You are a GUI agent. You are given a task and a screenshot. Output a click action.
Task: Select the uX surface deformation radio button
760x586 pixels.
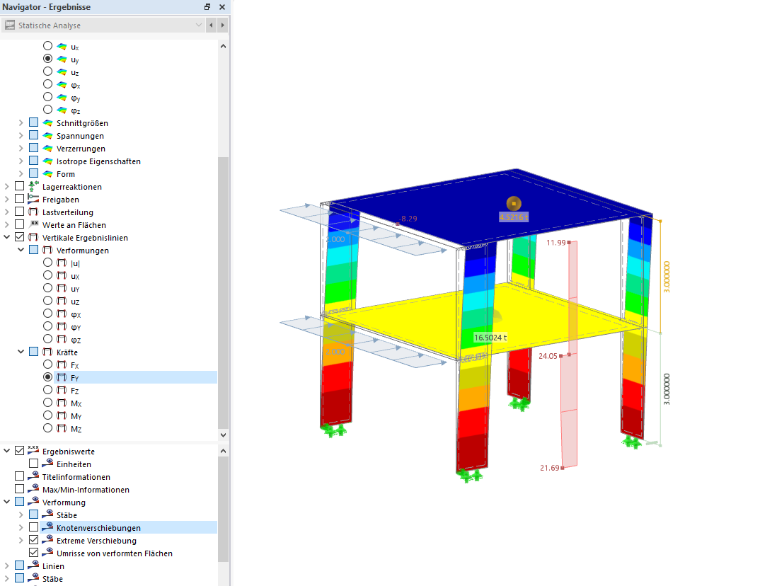pos(48,46)
